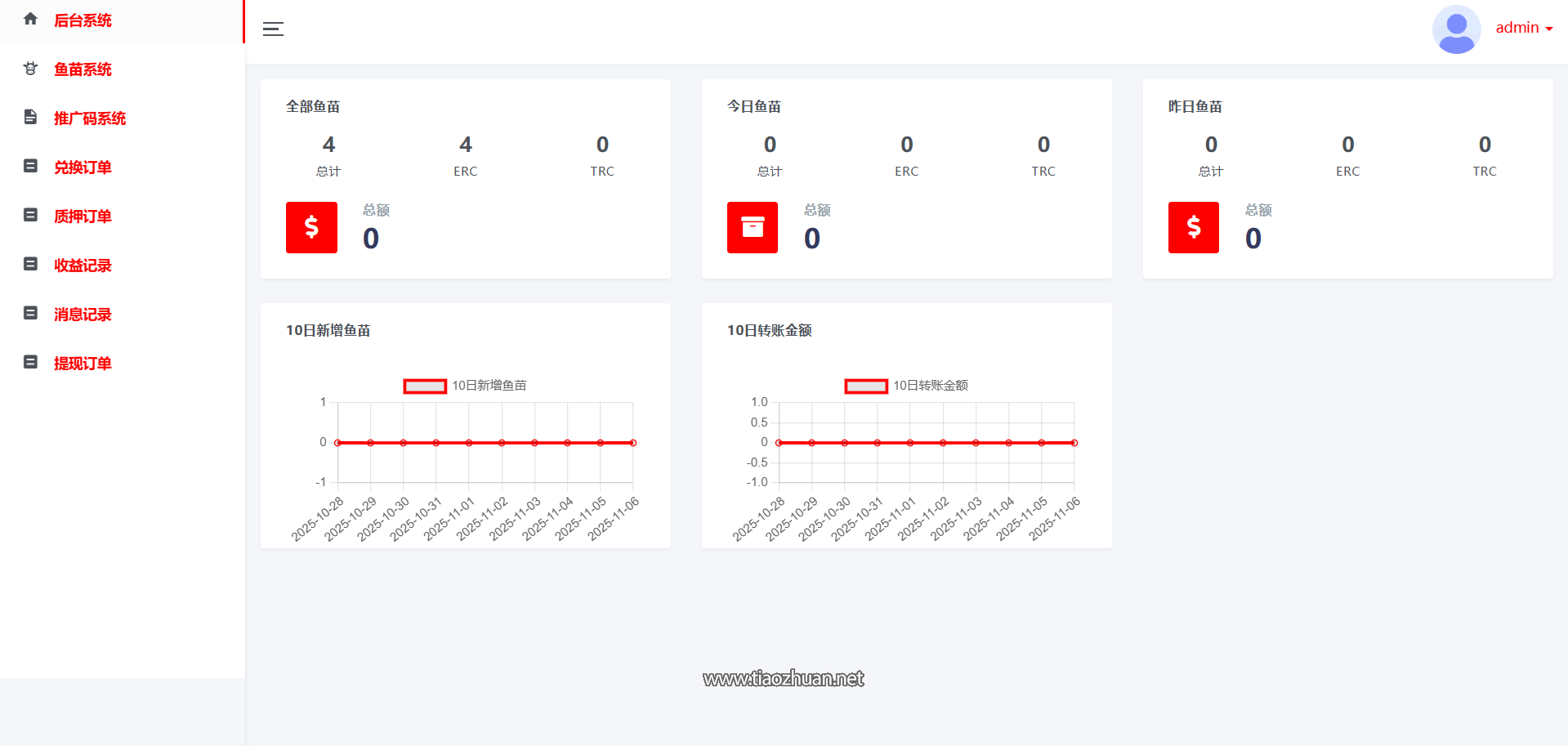
Task: Click the 2025-10-28 data point on 新增鱼苗 chart
Action: click(x=338, y=443)
